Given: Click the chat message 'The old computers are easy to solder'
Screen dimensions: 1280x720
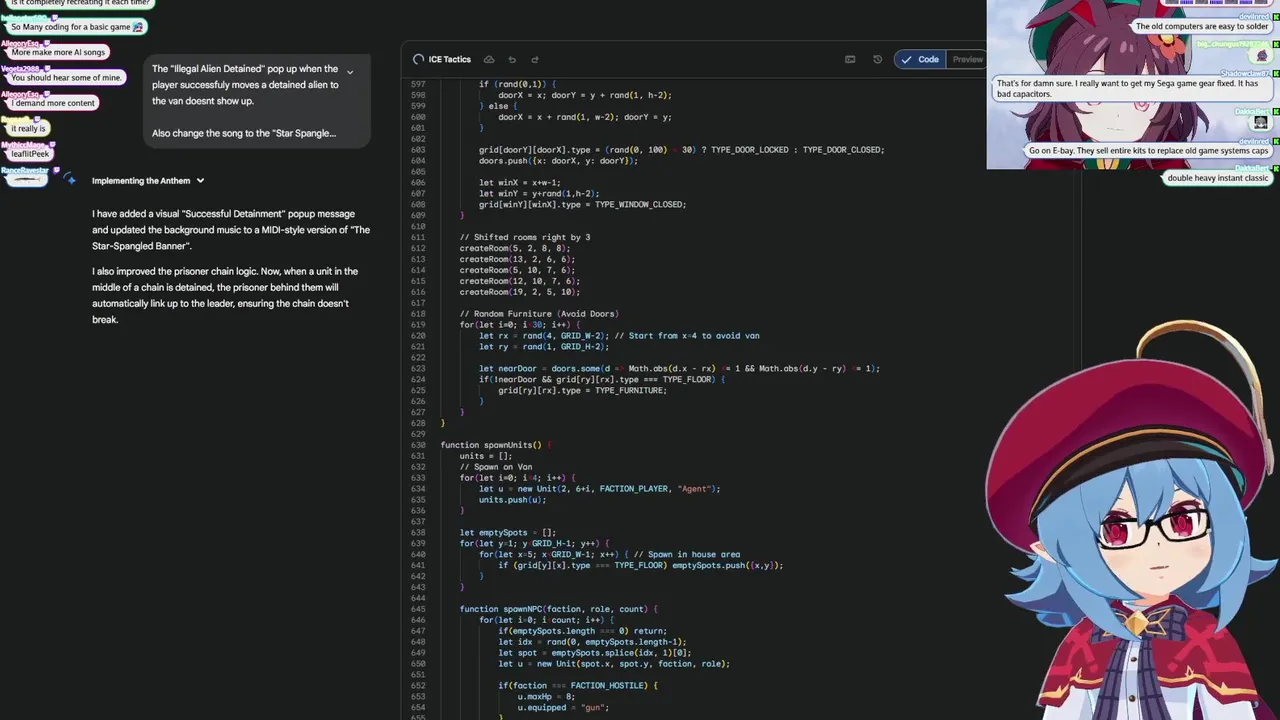Looking at the screenshot, I should (x=1201, y=26).
